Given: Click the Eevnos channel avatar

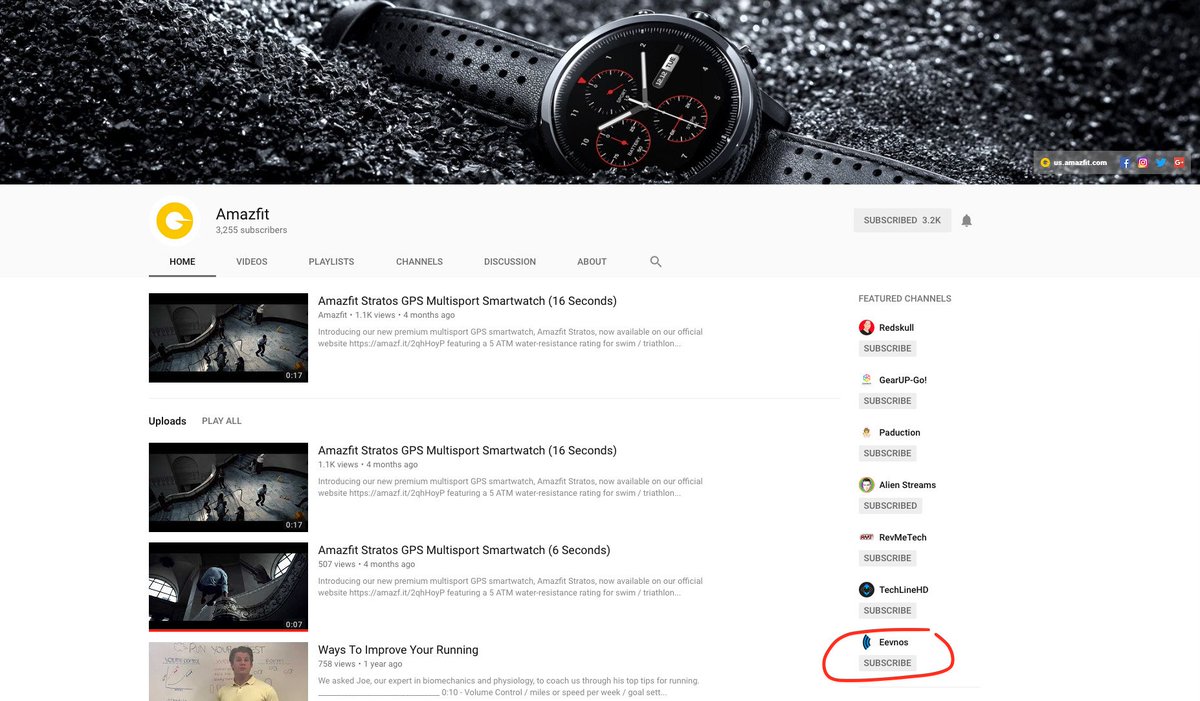Looking at the screenshot, I should [867, 642].
